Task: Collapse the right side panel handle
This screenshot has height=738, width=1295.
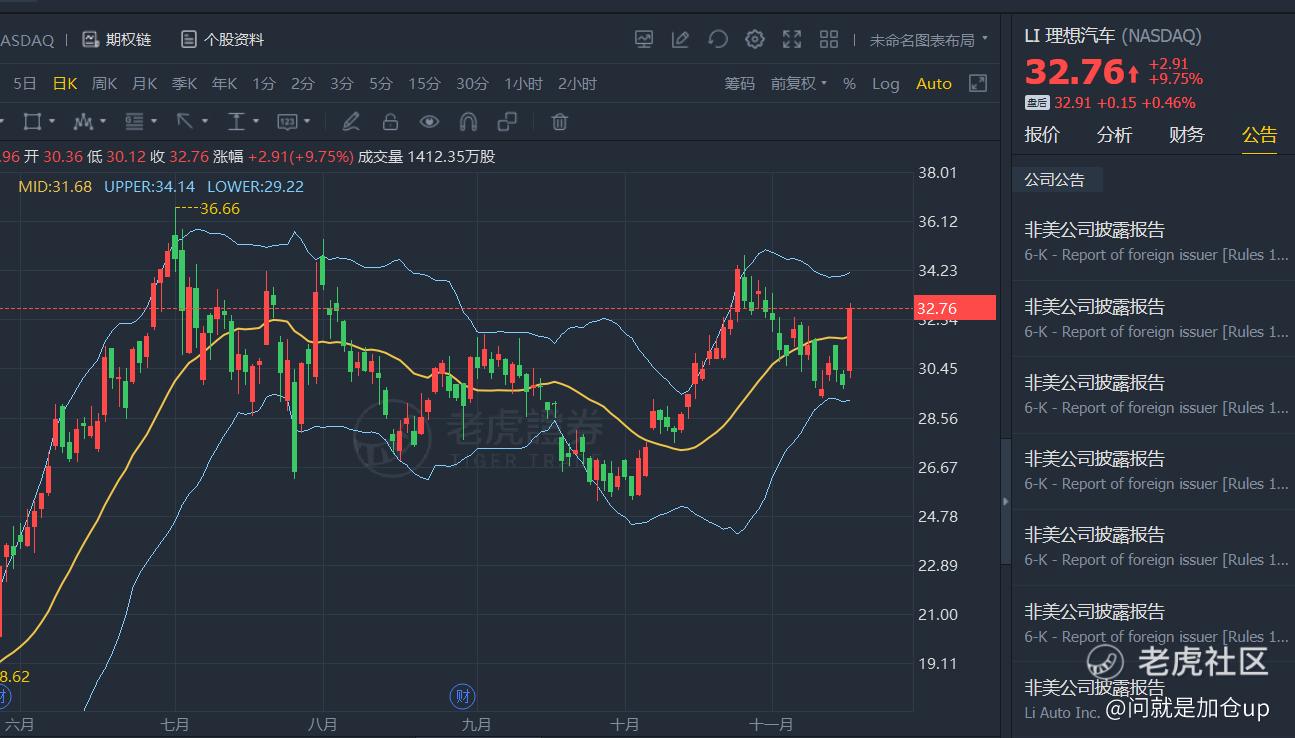Action: click(x=1006, y=501)
